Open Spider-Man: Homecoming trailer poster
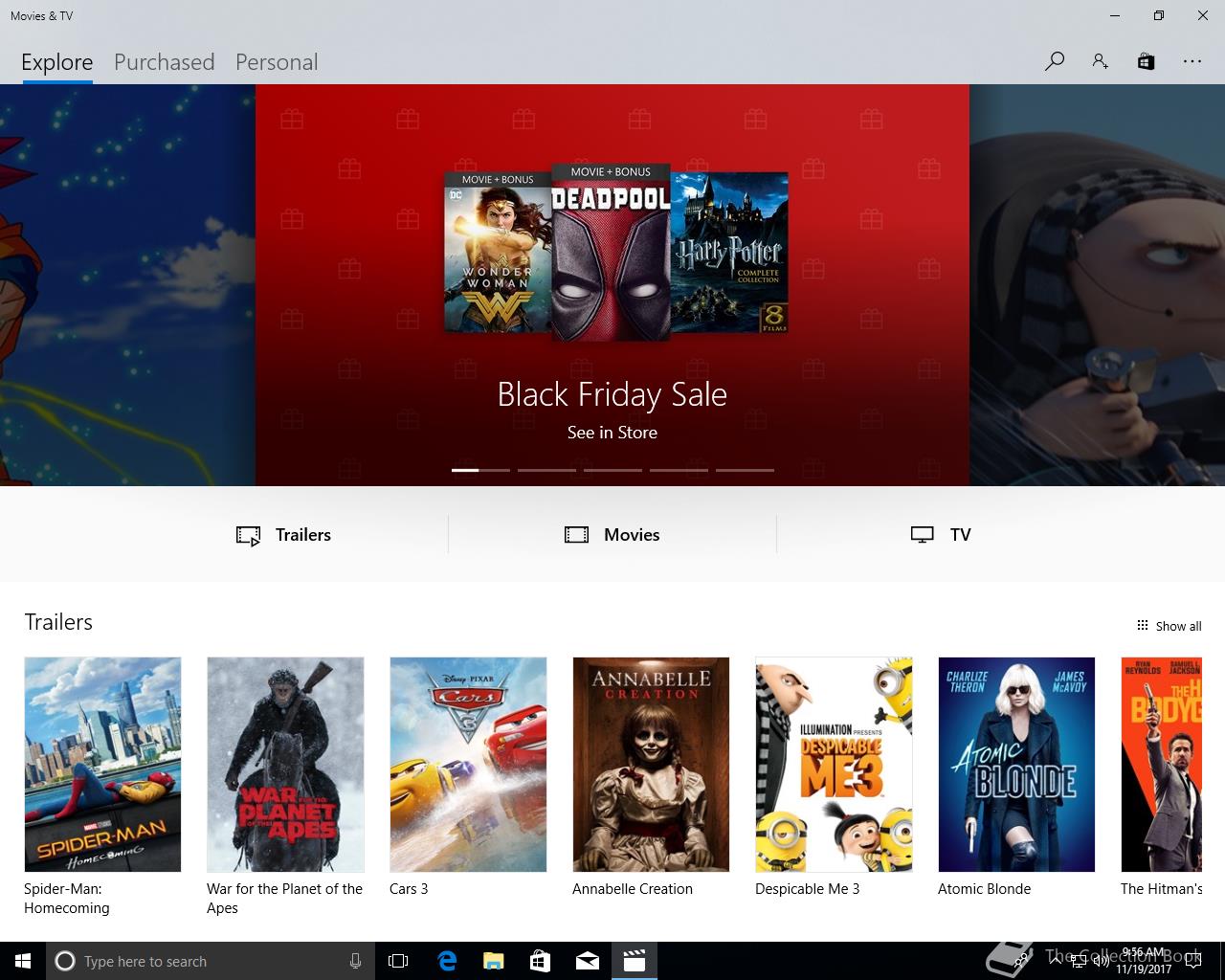Screen dimensions: 1225x980 point(102,764)
